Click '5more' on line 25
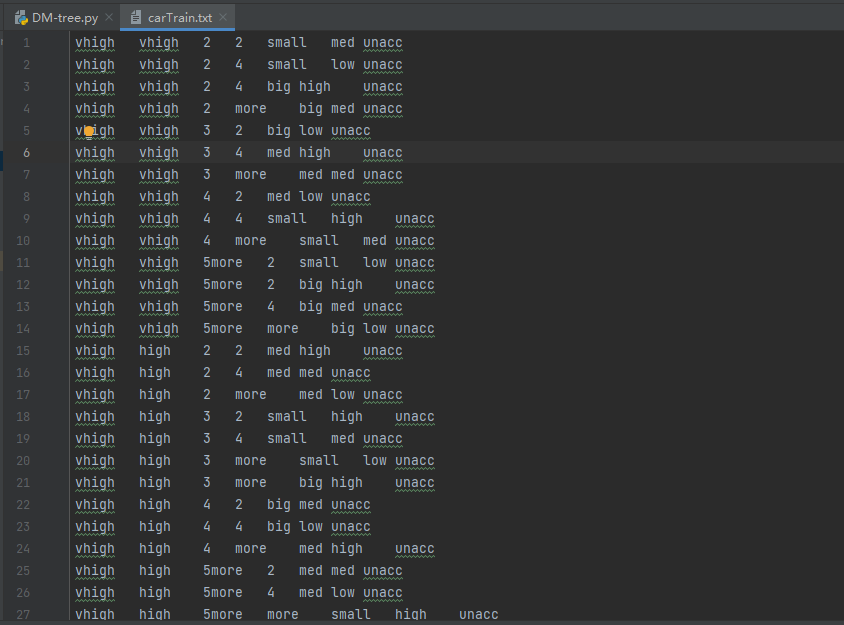This screenshot has height=625, width=844. tap(223, 571)
